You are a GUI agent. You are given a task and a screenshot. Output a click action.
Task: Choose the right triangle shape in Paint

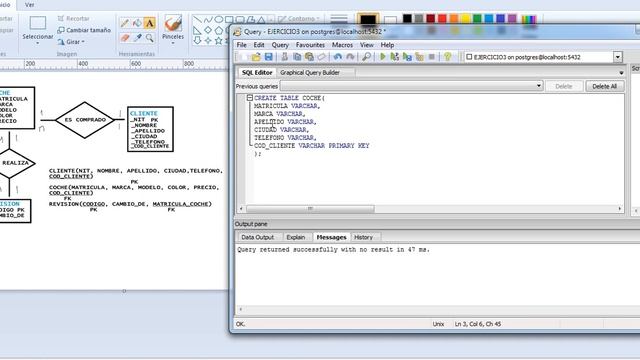(198, 30)
